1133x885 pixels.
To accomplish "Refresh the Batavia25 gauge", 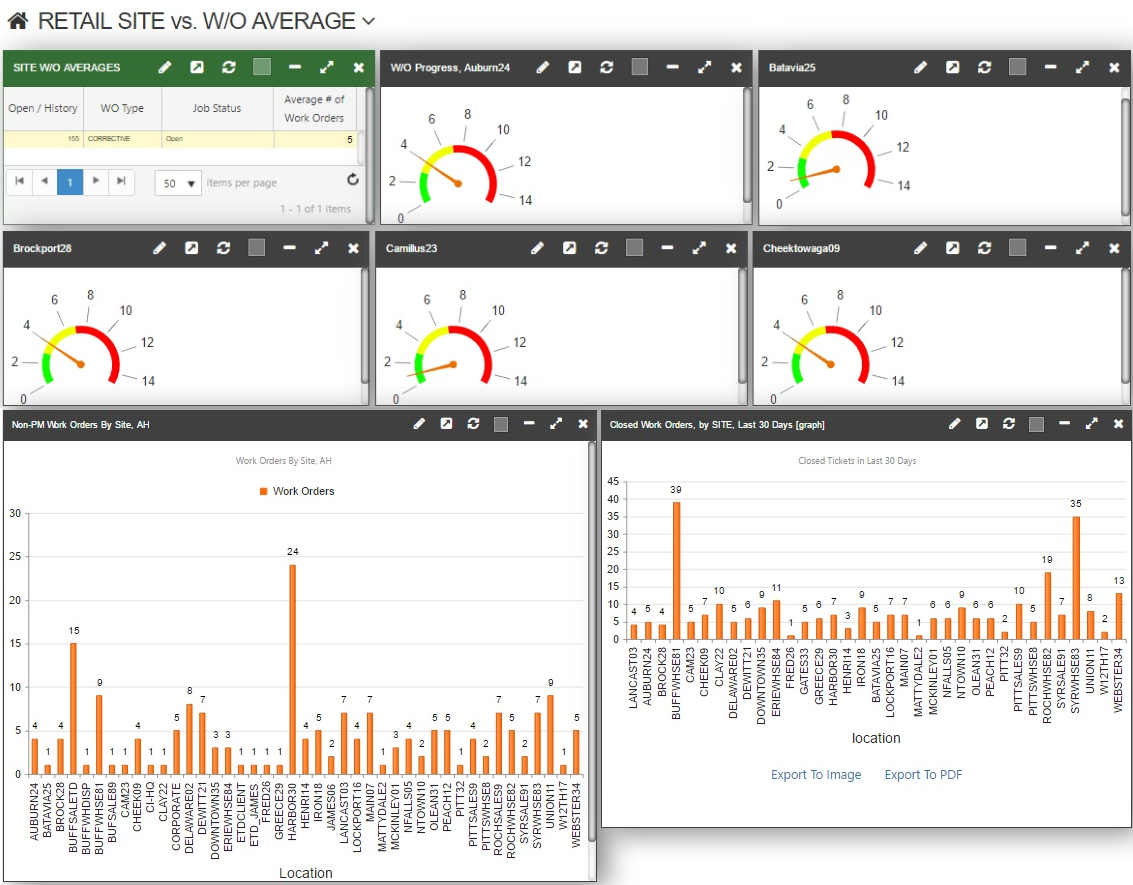I will pyautogui.click(x=985, y=67).
